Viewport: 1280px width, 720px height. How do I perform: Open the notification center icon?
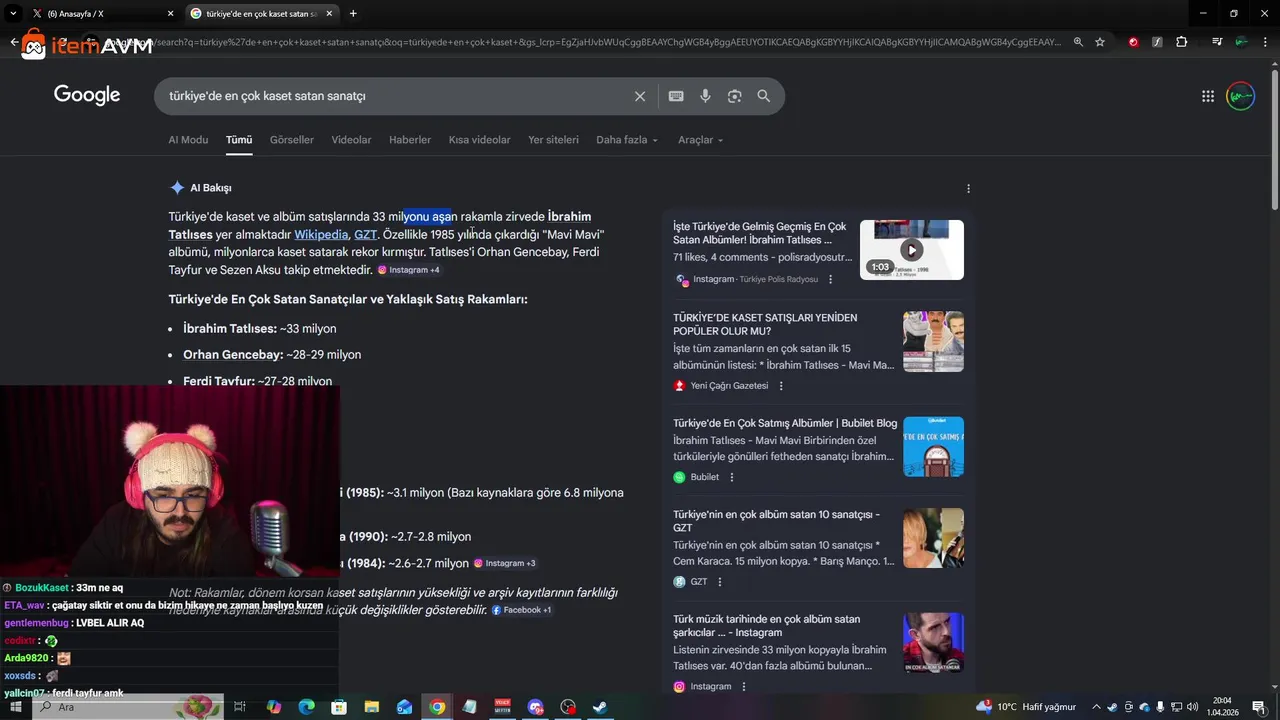1258,707
